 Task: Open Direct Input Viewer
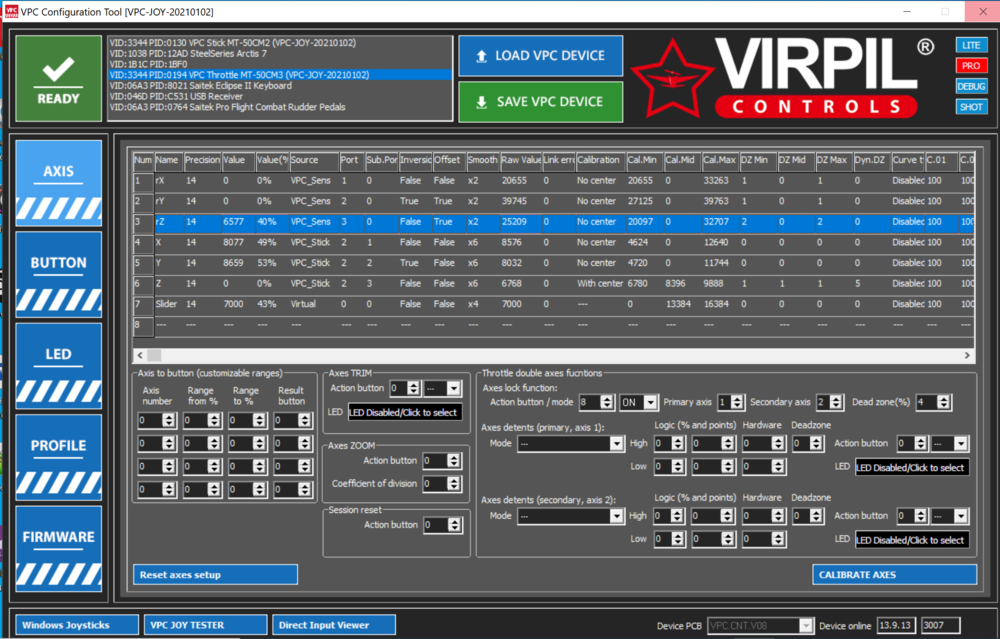click(334, 625)
